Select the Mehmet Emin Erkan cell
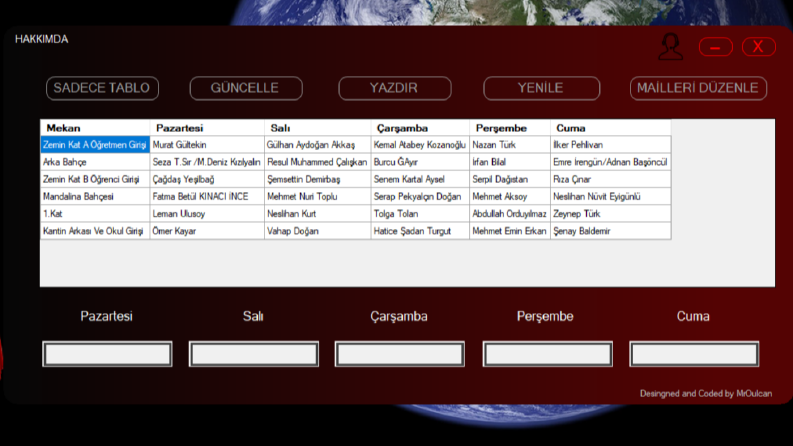The width and height of the screenshot is (793, 446). click(510, 231)
